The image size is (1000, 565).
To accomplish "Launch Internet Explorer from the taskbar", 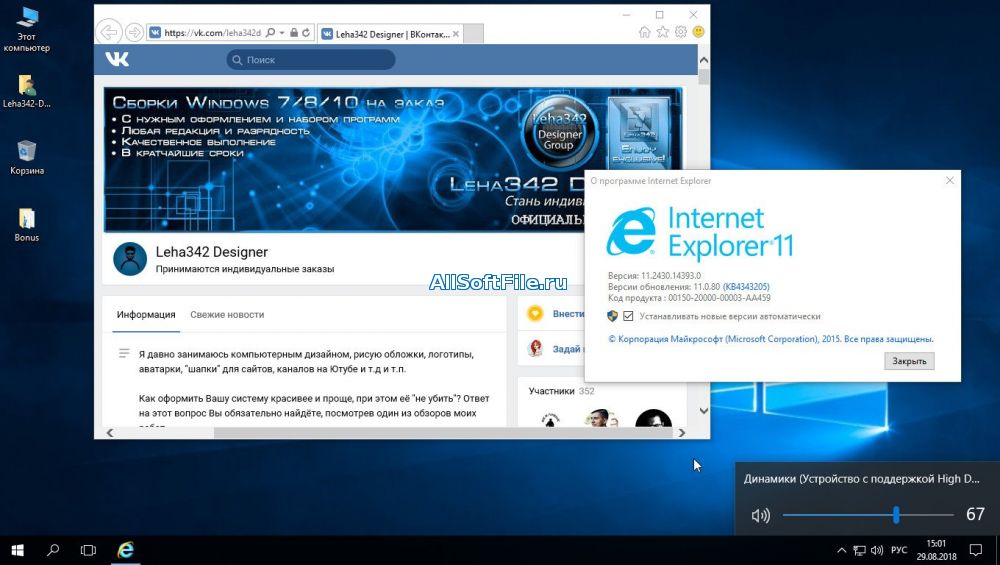I will (126, 550).
